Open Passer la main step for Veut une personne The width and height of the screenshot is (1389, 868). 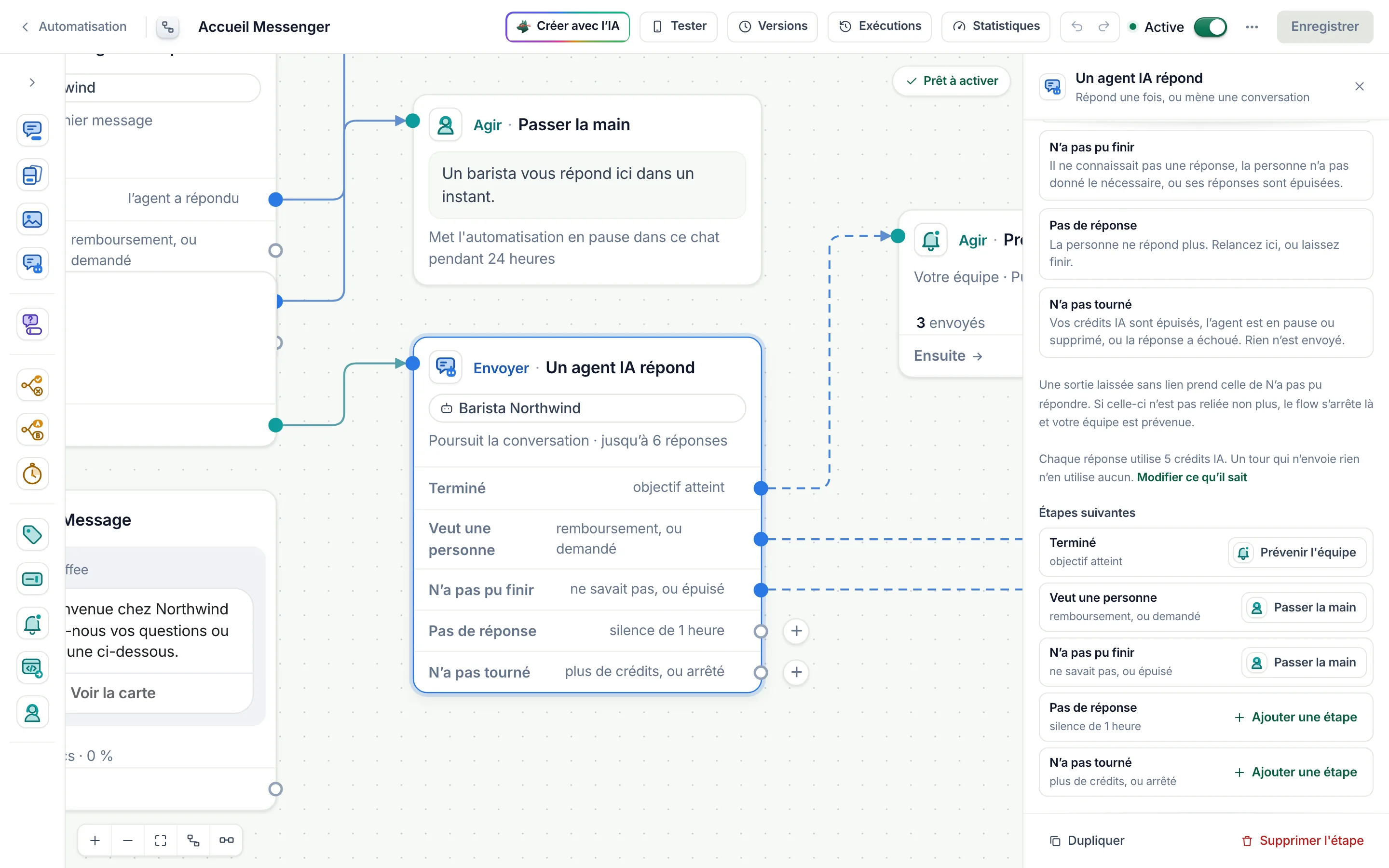pos(1304,608)
